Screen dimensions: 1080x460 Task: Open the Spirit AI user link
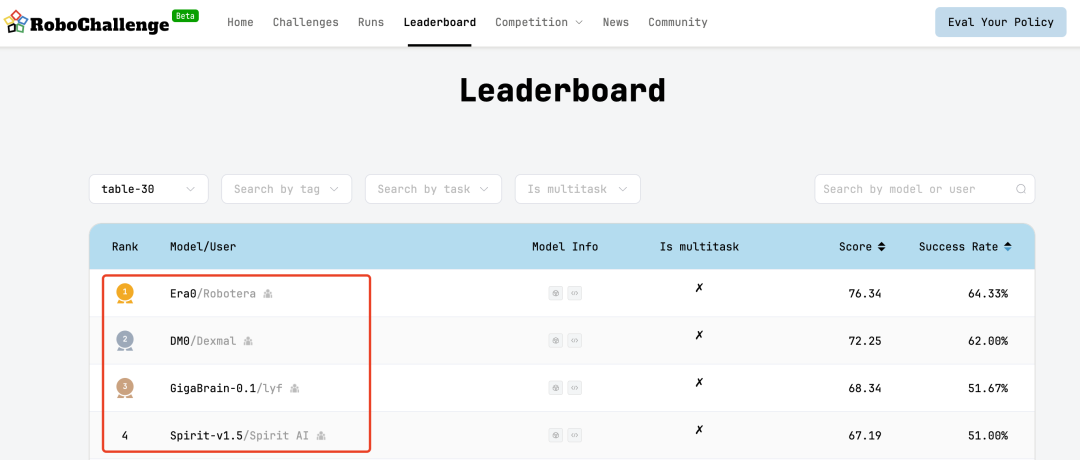[278, 435]
